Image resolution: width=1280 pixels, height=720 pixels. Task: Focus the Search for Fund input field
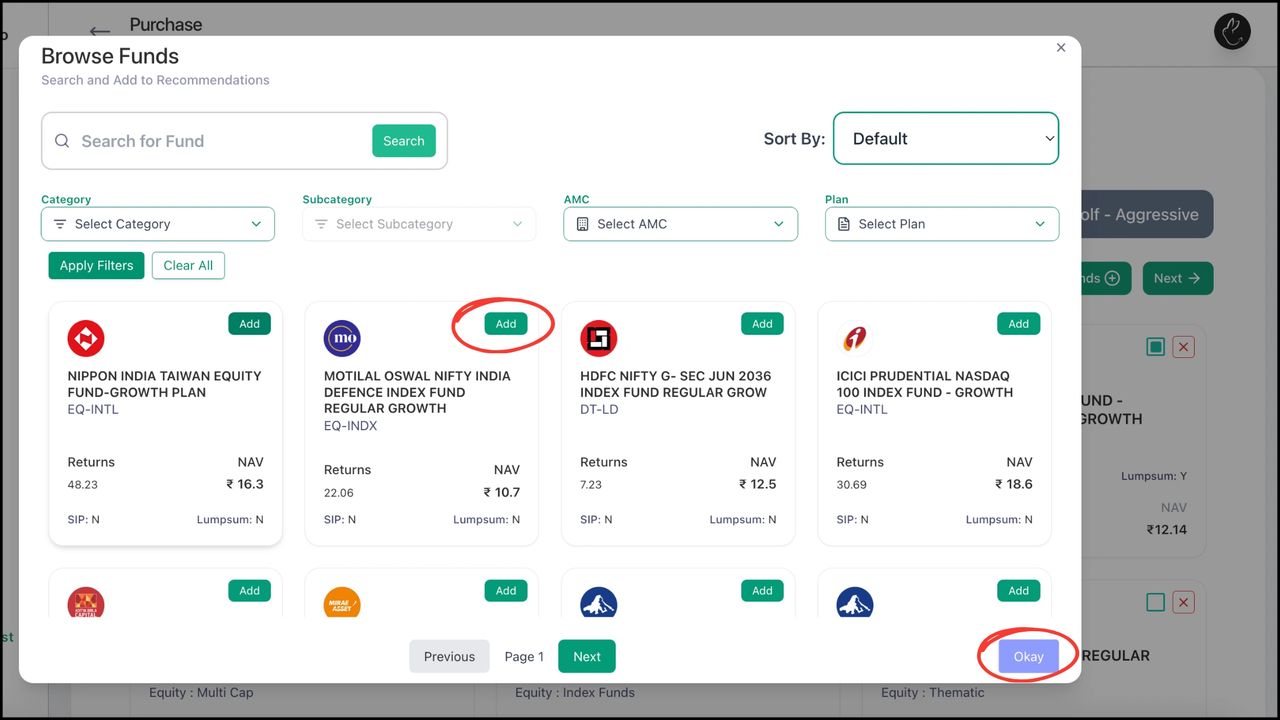click(220, 141)
